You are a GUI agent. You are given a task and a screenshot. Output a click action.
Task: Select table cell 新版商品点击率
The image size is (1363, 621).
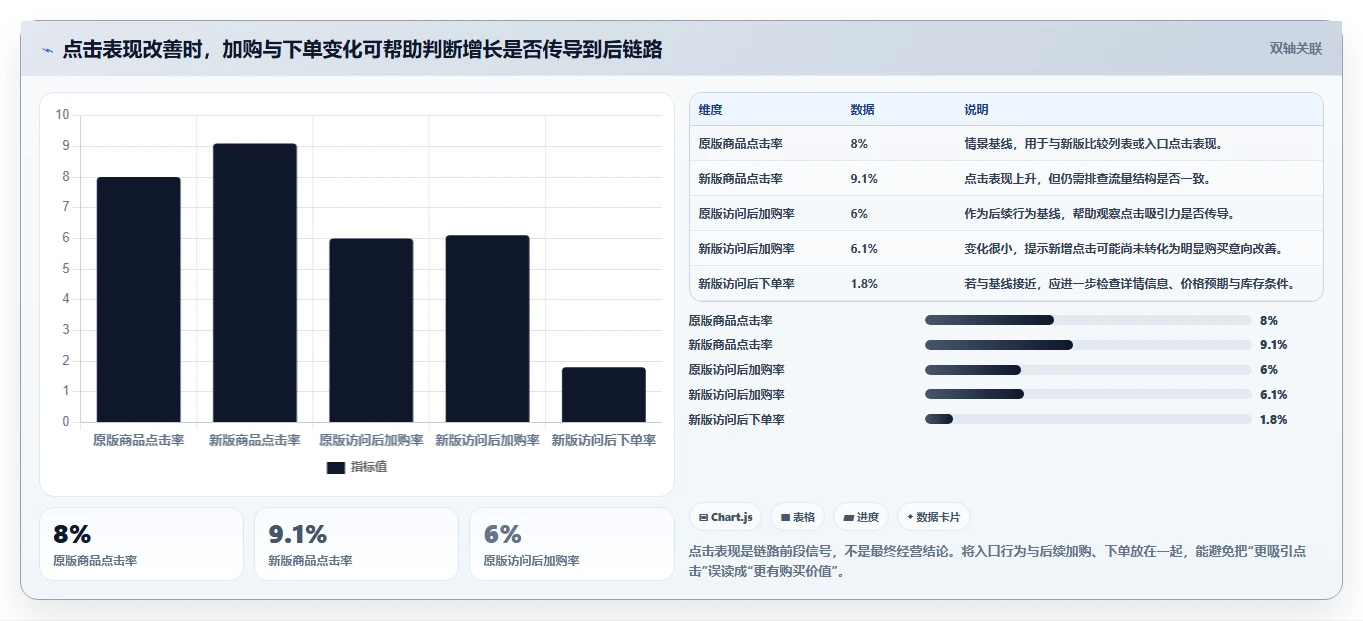tap(740, 179)
